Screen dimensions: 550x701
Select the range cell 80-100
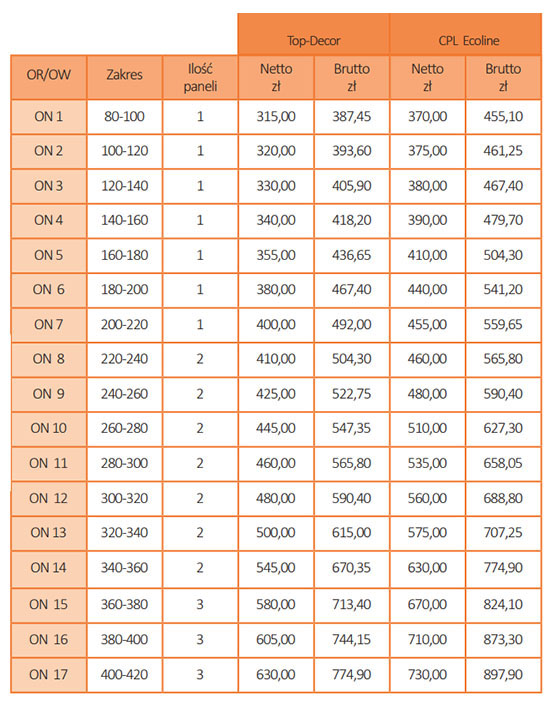[124, 117]
